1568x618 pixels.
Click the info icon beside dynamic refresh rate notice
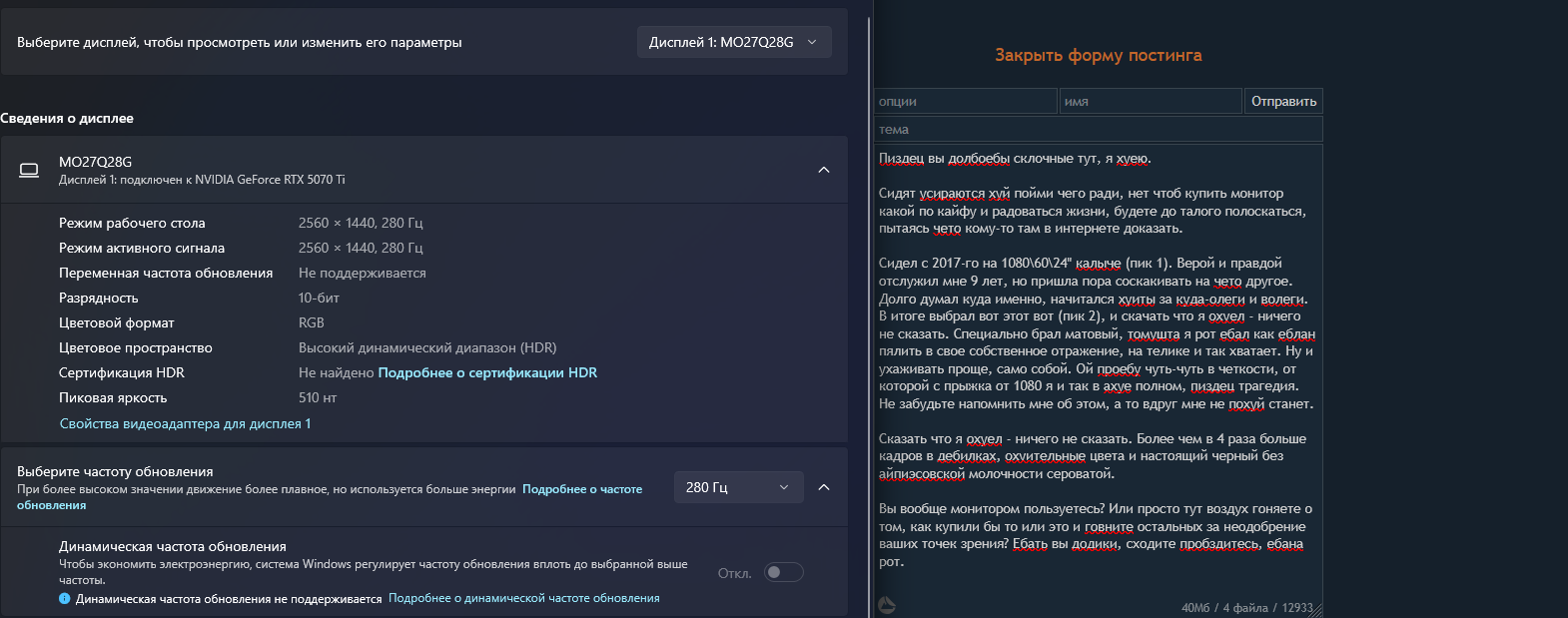[65, 599]
